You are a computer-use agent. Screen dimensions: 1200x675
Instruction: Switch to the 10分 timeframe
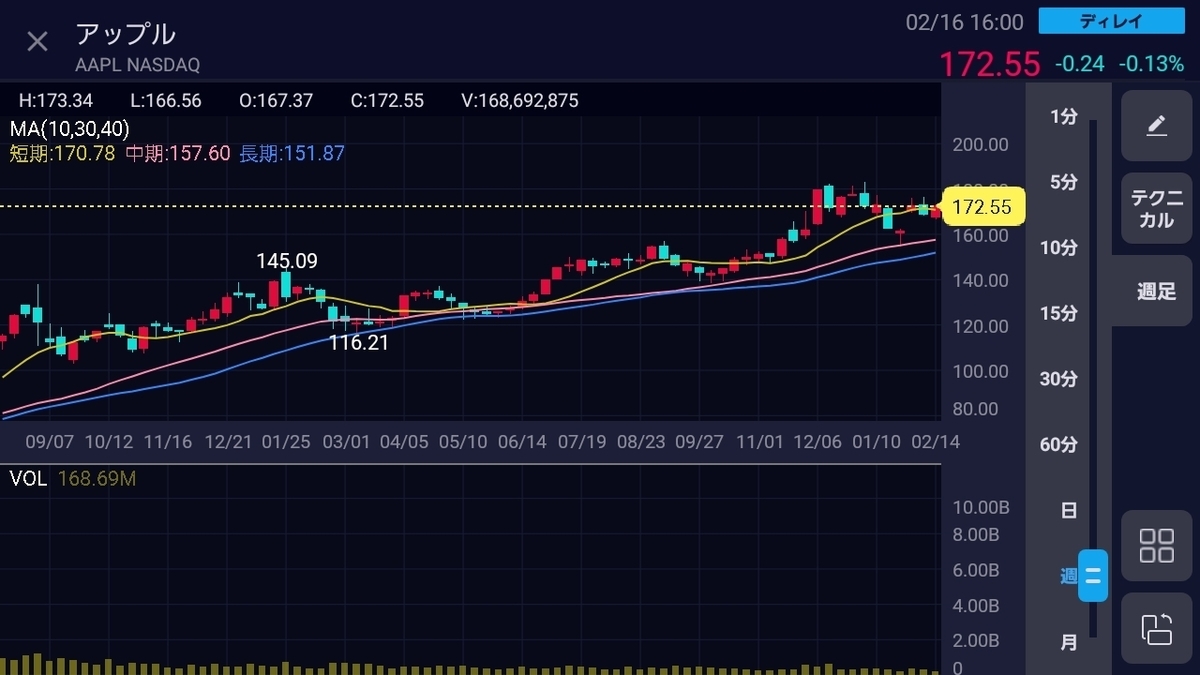(1059, 248)
